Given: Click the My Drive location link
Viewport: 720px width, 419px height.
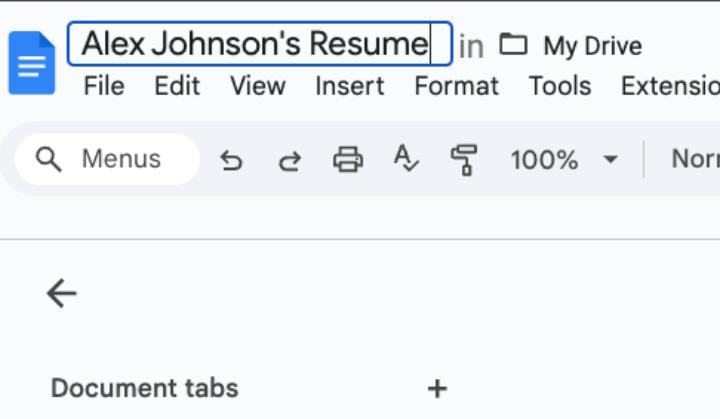Looking at the screenshot, I should [x=592, y=46].
